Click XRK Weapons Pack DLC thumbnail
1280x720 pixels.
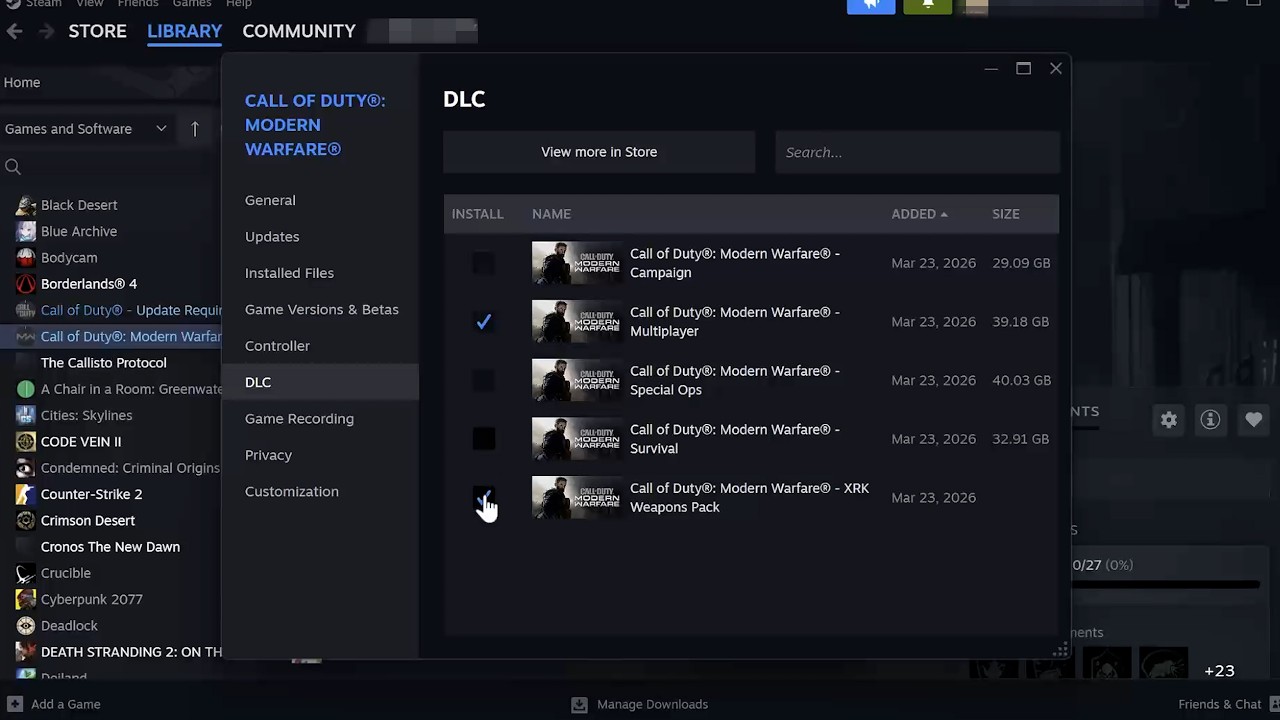tap(576, 498)
